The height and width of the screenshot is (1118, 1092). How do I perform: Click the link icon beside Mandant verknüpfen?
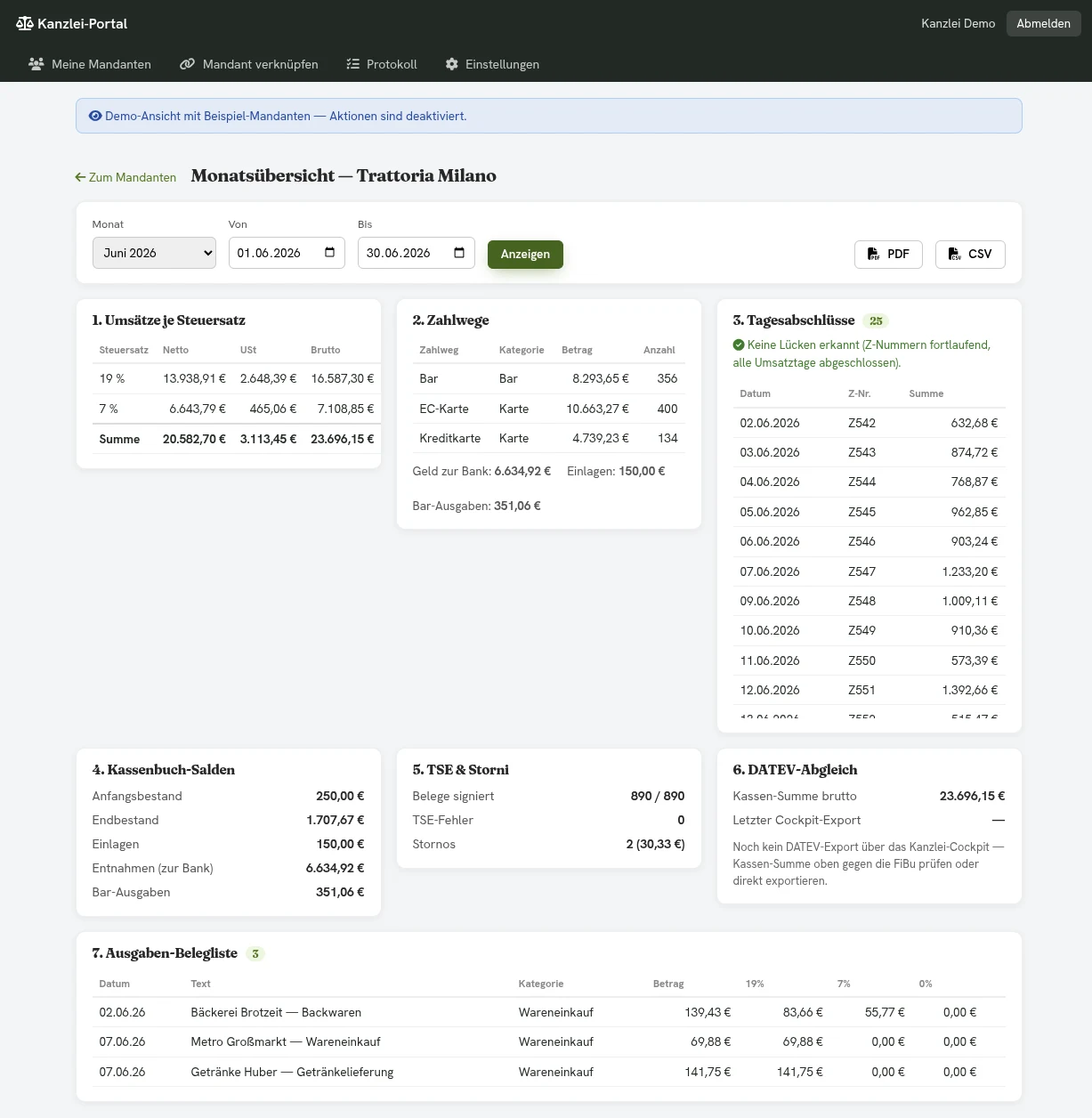(187, 64)
